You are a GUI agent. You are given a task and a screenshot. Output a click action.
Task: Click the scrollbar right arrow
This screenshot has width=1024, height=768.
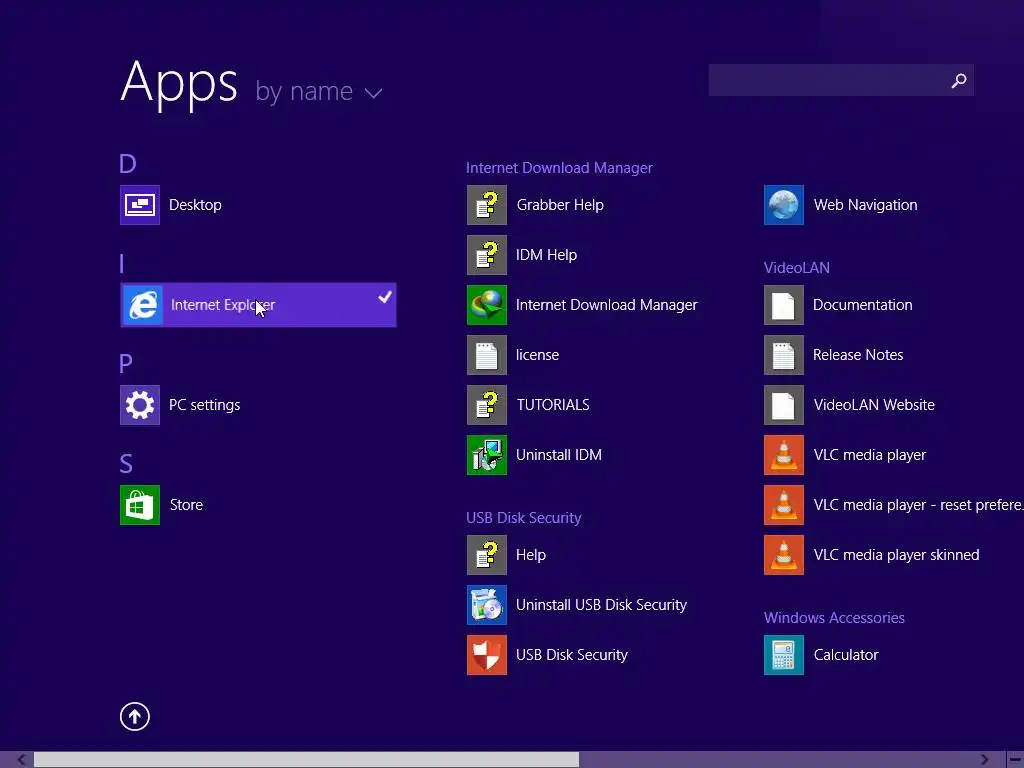(984, 760)
